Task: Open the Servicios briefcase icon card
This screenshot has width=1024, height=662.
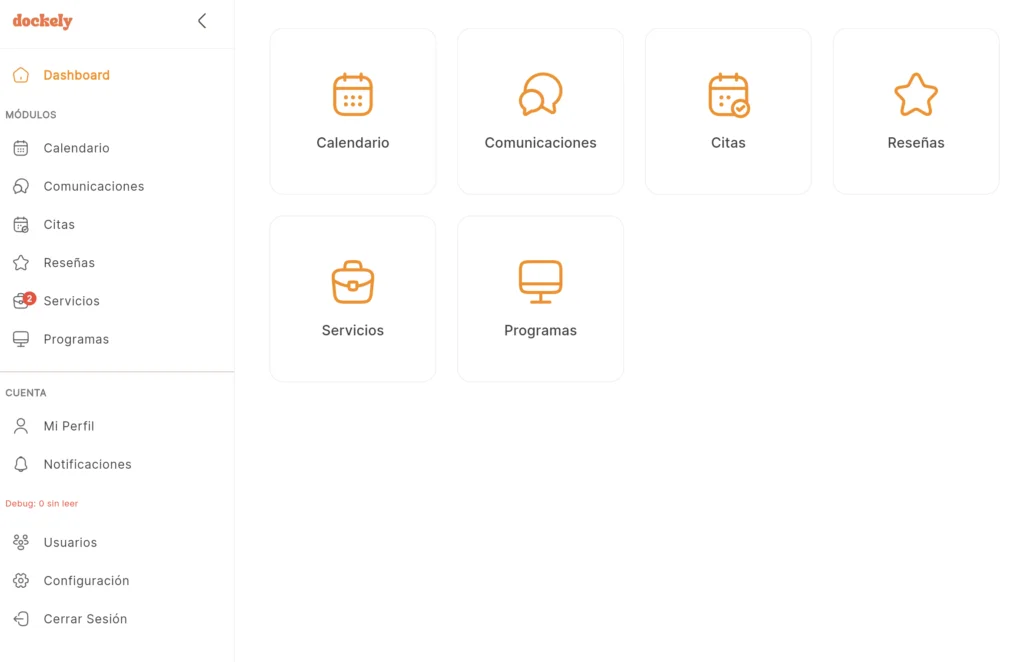Action: click(x=352, y=281)
